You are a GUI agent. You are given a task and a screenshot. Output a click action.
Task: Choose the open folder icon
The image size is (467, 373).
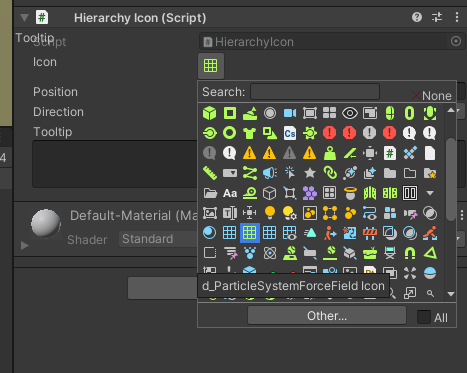210,193
